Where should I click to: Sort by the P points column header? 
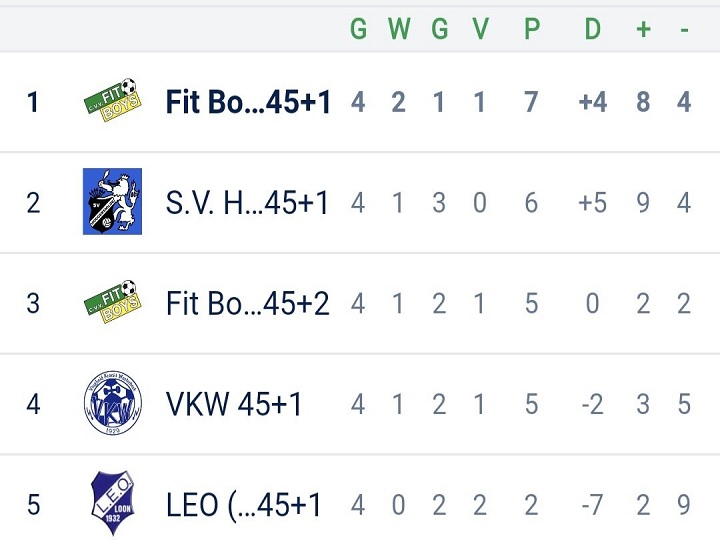pyautogui.click(x=531, y=29)
